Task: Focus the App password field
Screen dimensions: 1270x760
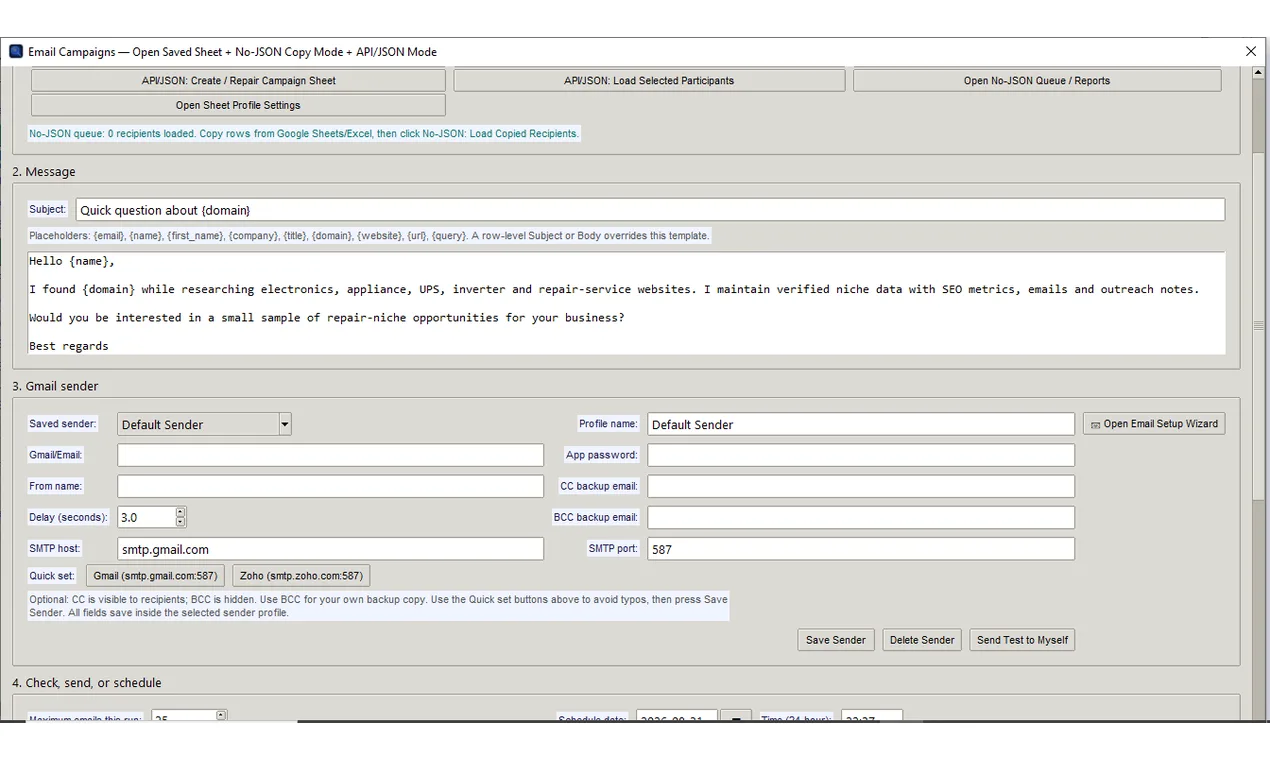Action: pos(861,455)
